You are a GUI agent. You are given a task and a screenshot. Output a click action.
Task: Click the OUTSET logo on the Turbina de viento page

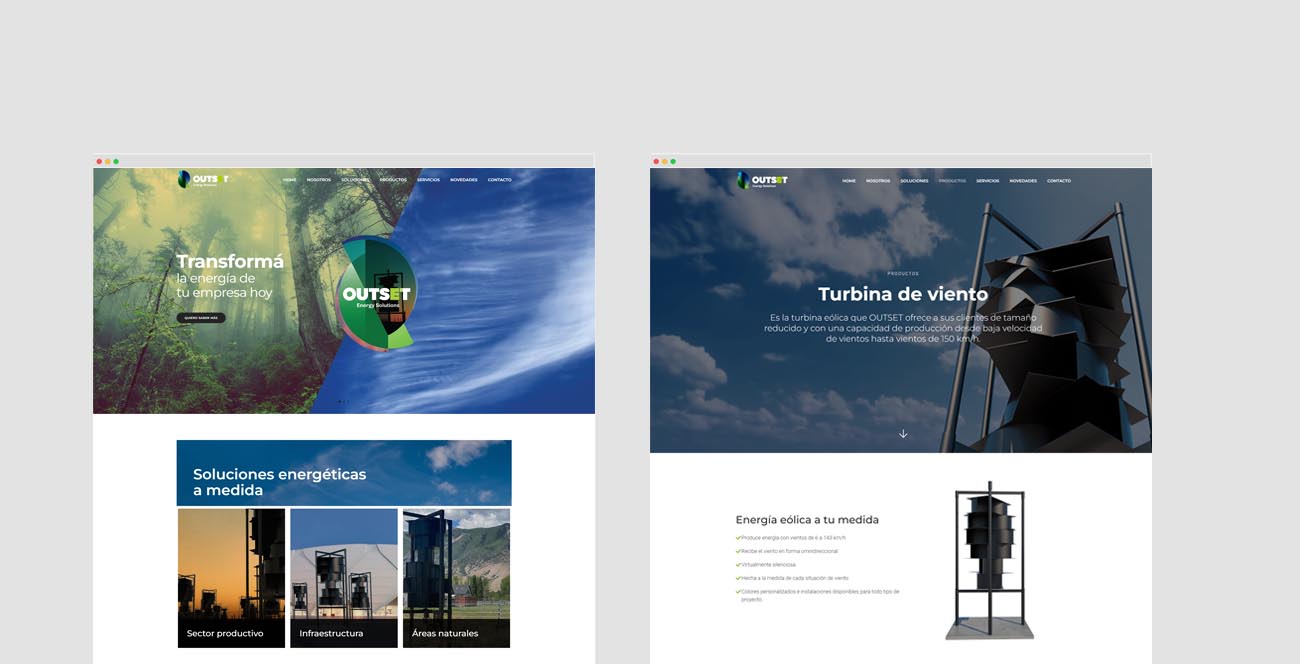coord(762,181)
